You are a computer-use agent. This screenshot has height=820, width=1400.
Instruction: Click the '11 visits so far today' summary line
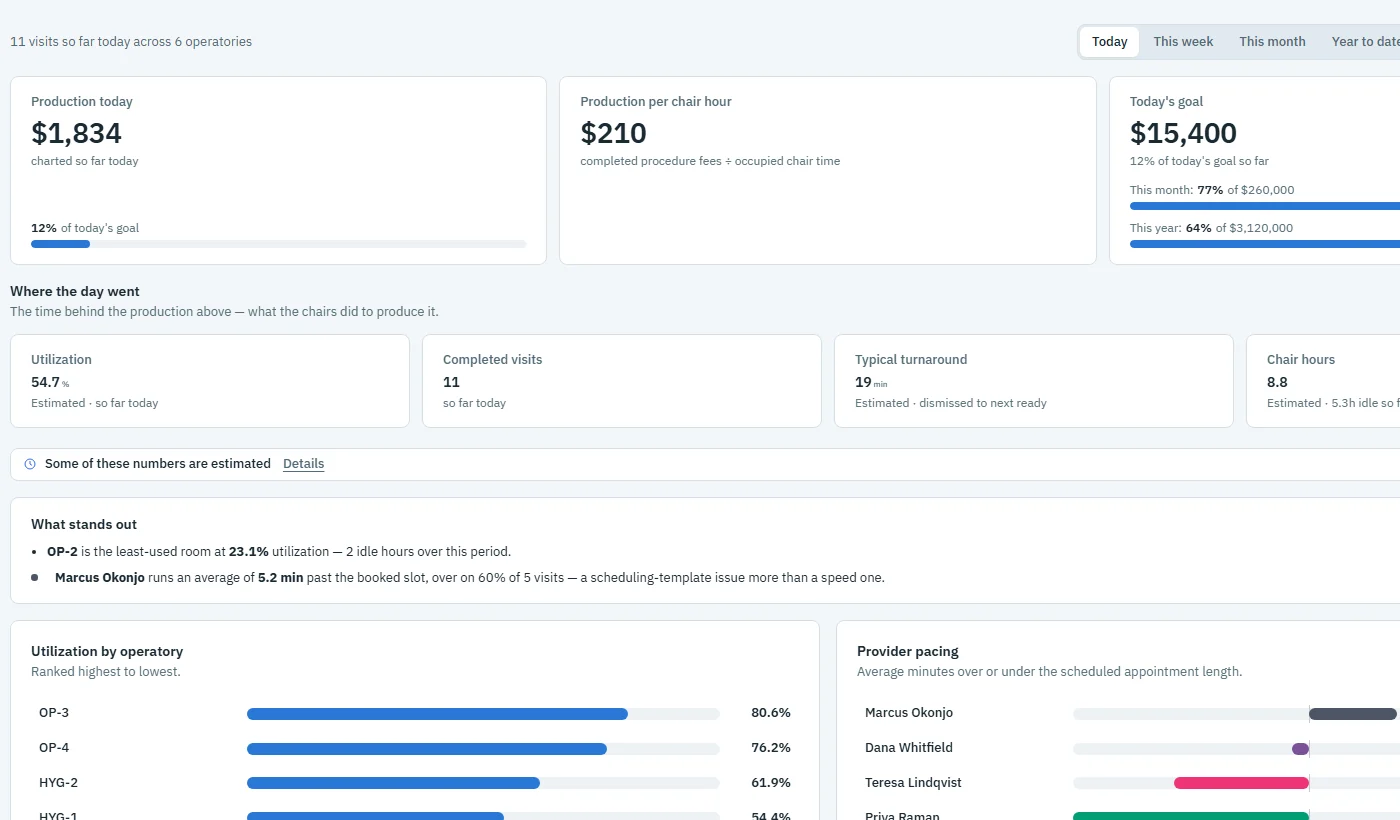(131, 42)
